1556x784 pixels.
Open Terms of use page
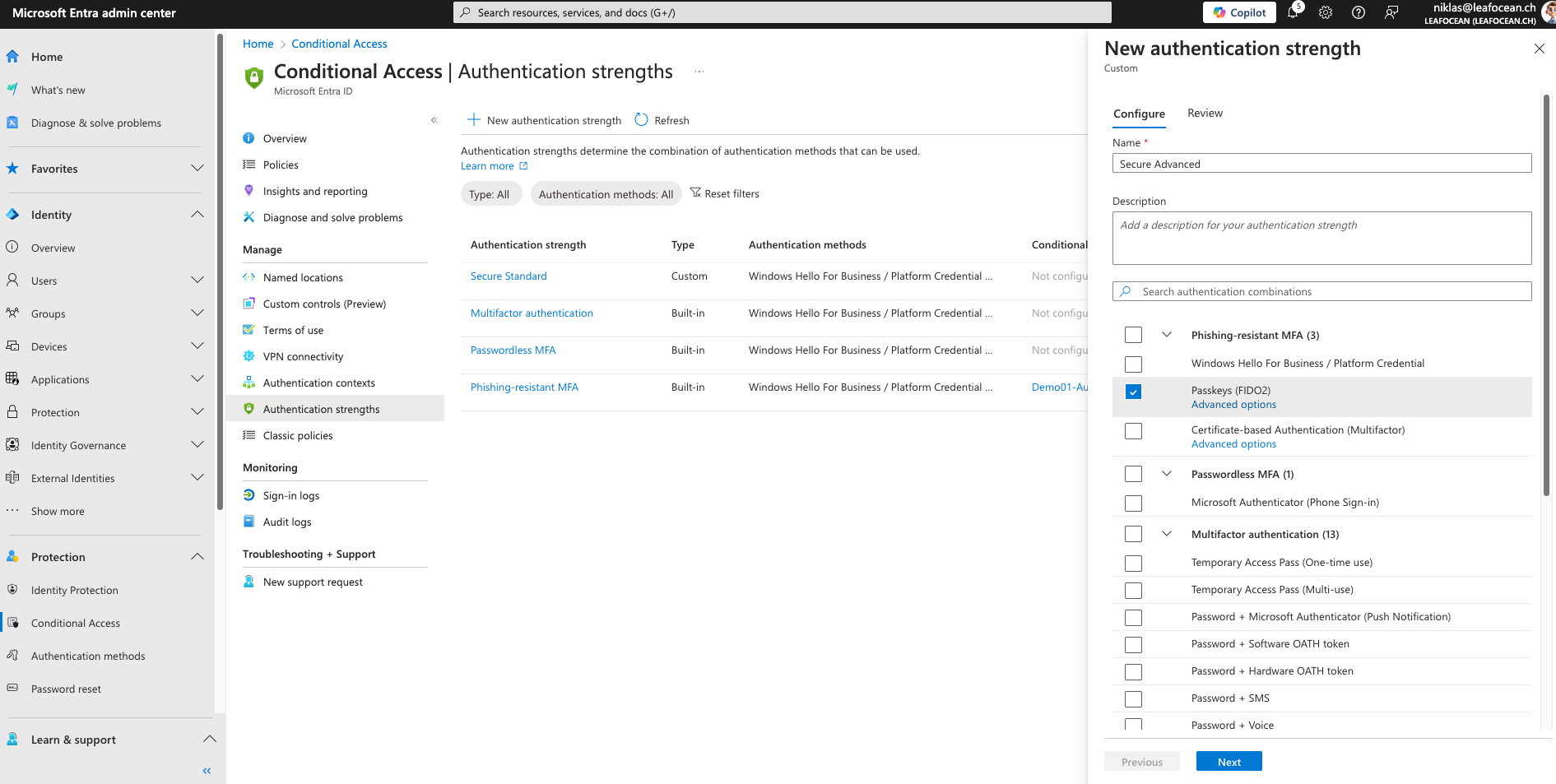pos(294,330)
